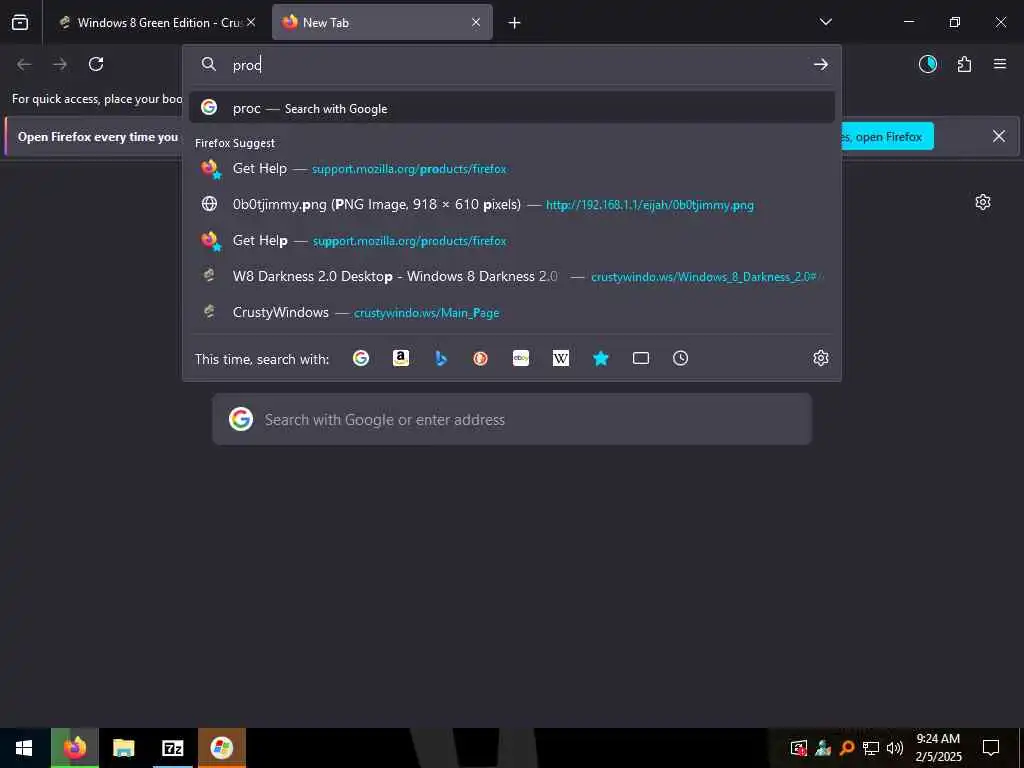Search this time with Google

tap(361, 358)
